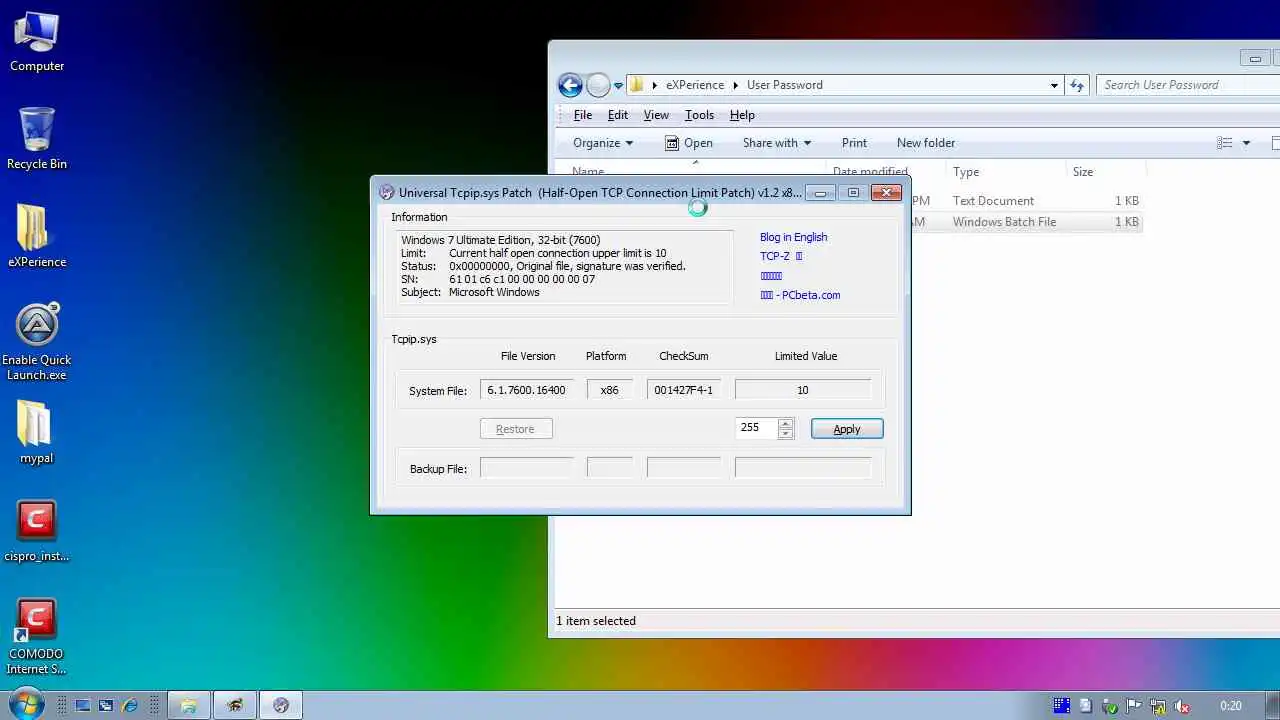
Task: Open Help menu in Explorer
Action: click(x=742, y=115)
